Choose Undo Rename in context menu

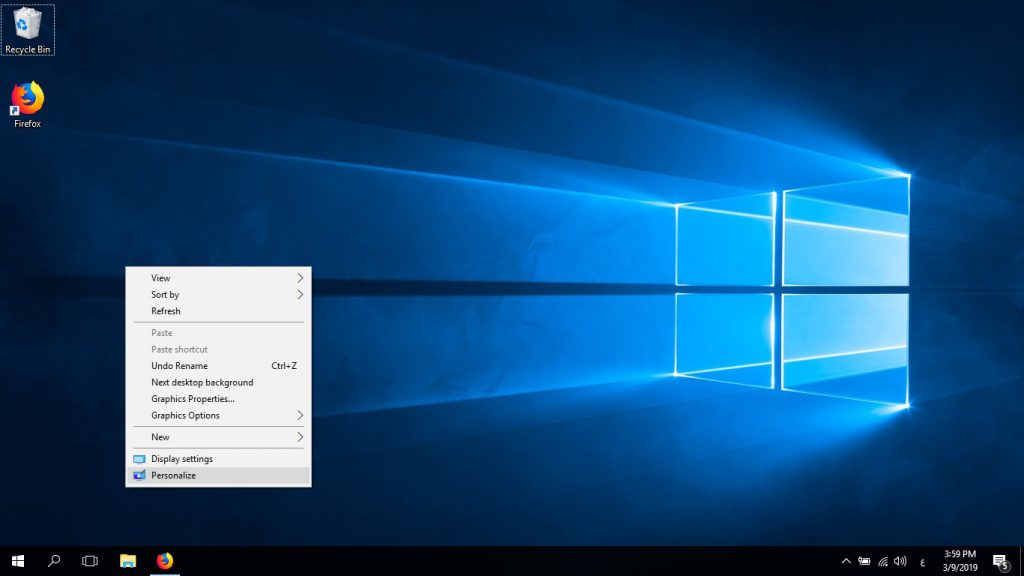[218, 366]
